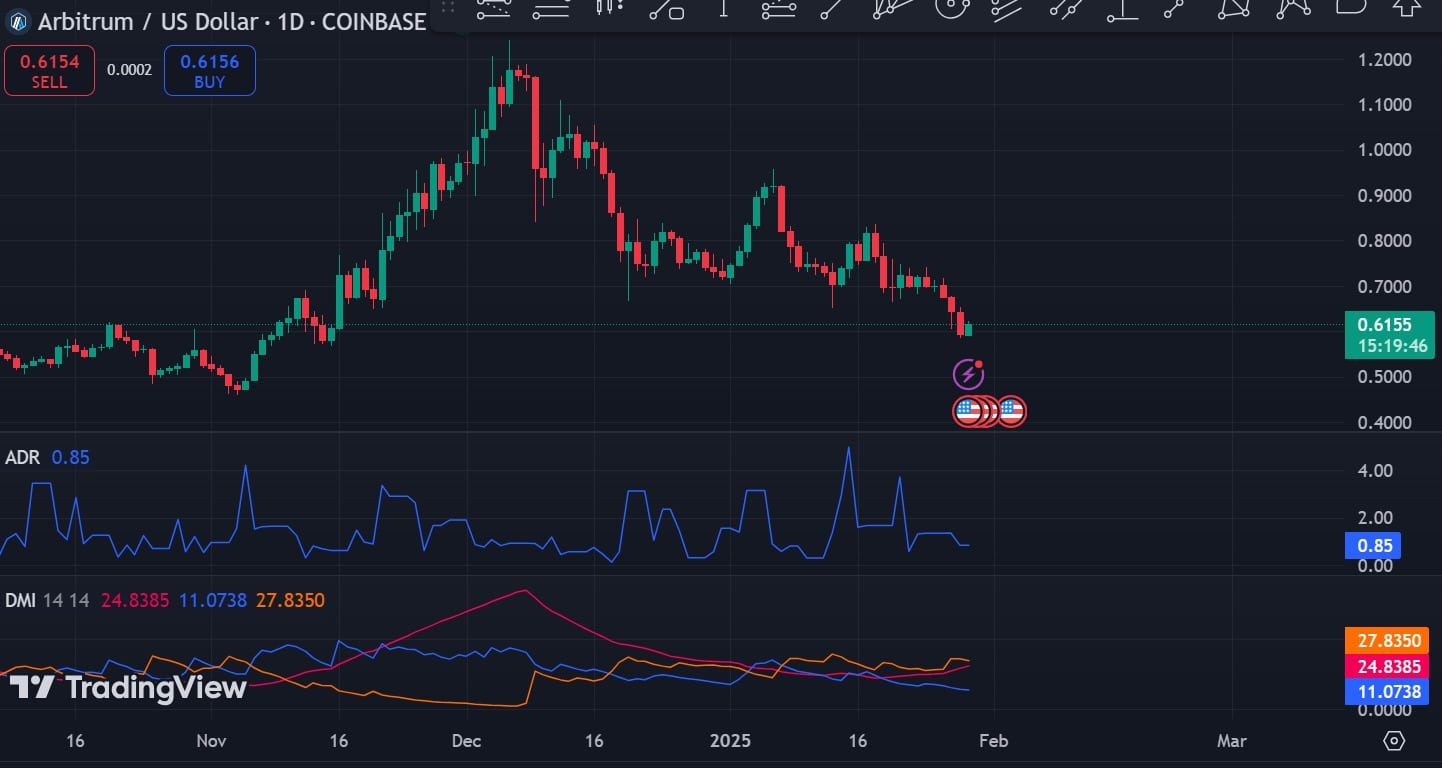Click the red SELL 0.6154 button
The width and height of the screenshot is (1442, 768).
49,71
